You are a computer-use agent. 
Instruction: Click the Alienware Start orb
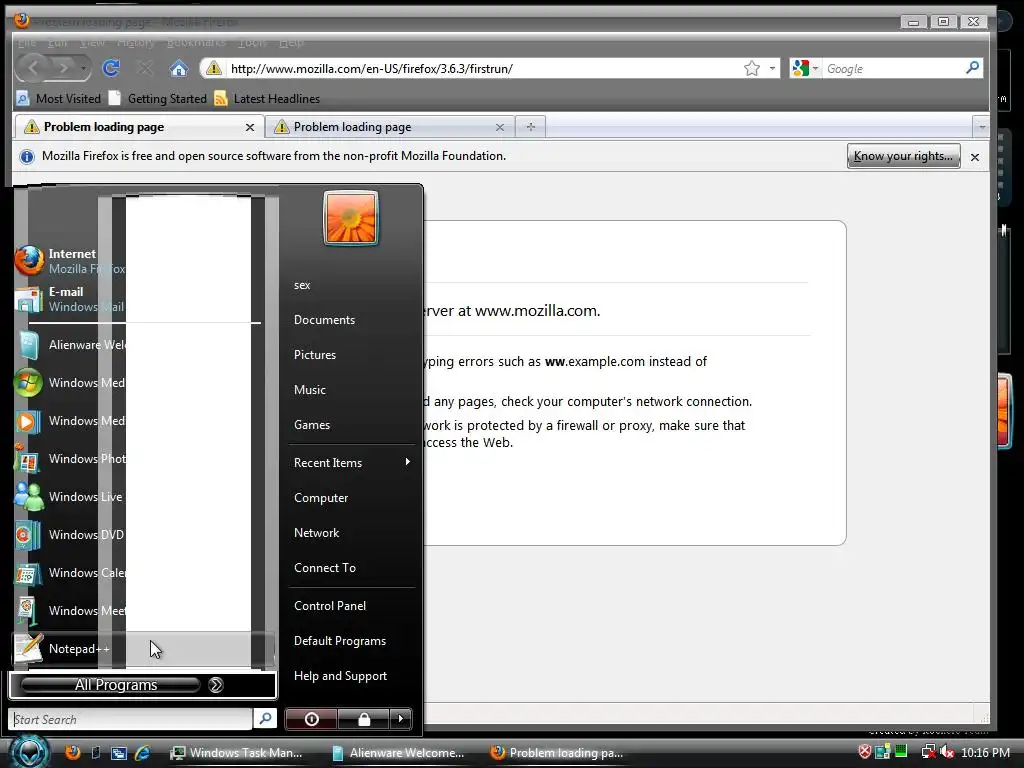[29, 751]
